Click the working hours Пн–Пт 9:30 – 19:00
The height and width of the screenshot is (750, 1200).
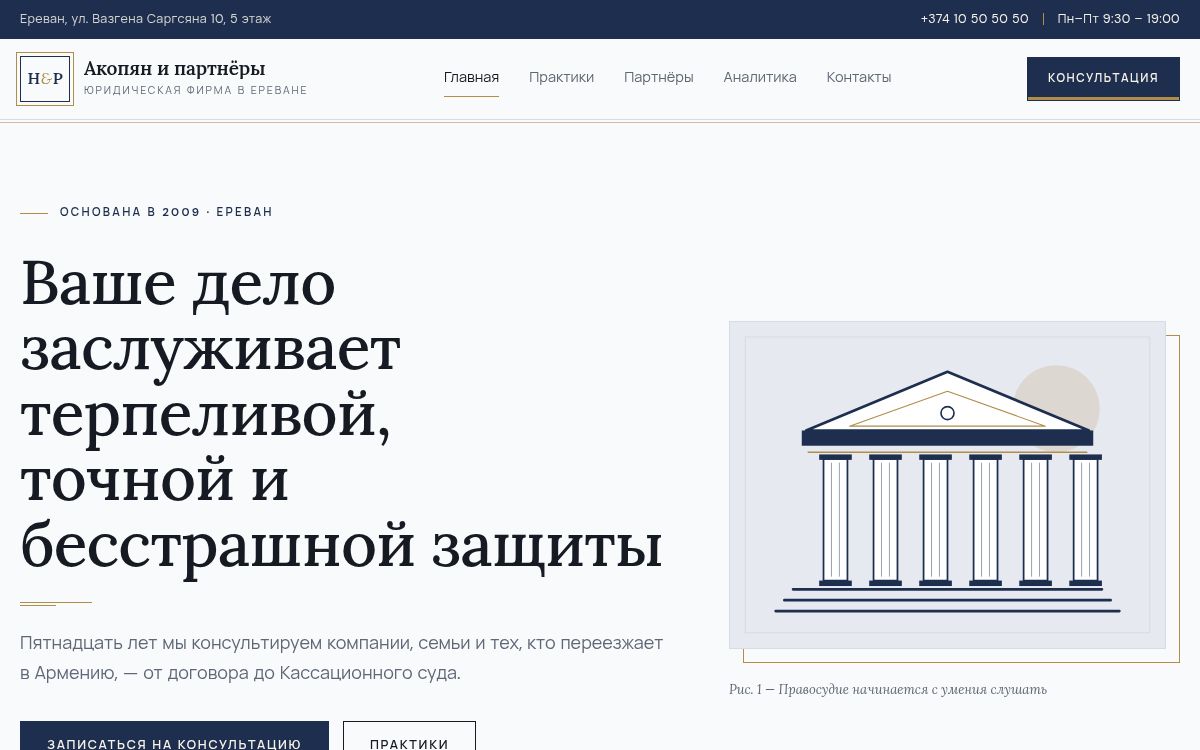tap(1118, 19)
